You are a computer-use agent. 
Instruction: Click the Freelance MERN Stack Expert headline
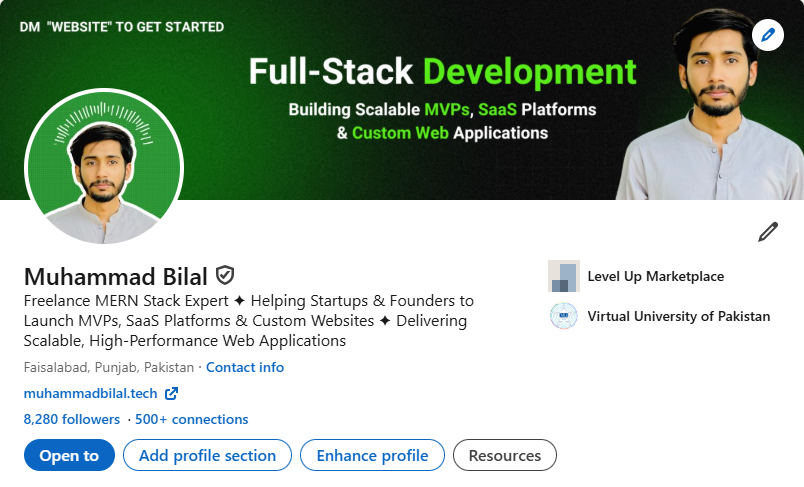coord(249,320)
